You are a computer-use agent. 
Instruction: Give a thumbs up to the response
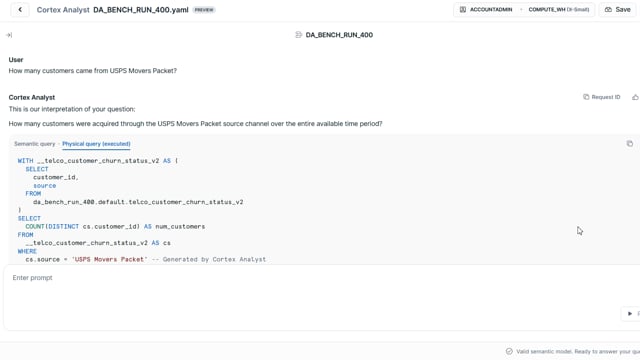[635, 97]
